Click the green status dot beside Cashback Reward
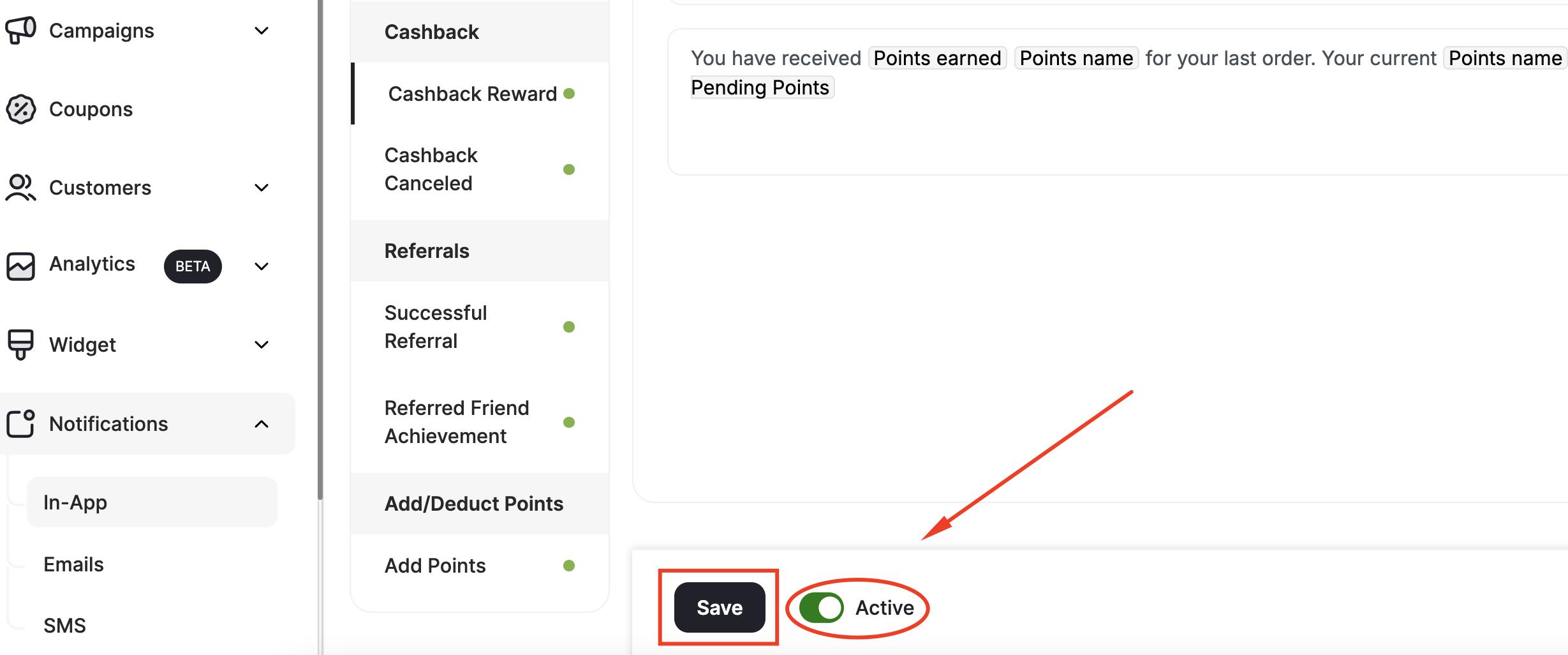1568x655 pixels. click(570, 93)
